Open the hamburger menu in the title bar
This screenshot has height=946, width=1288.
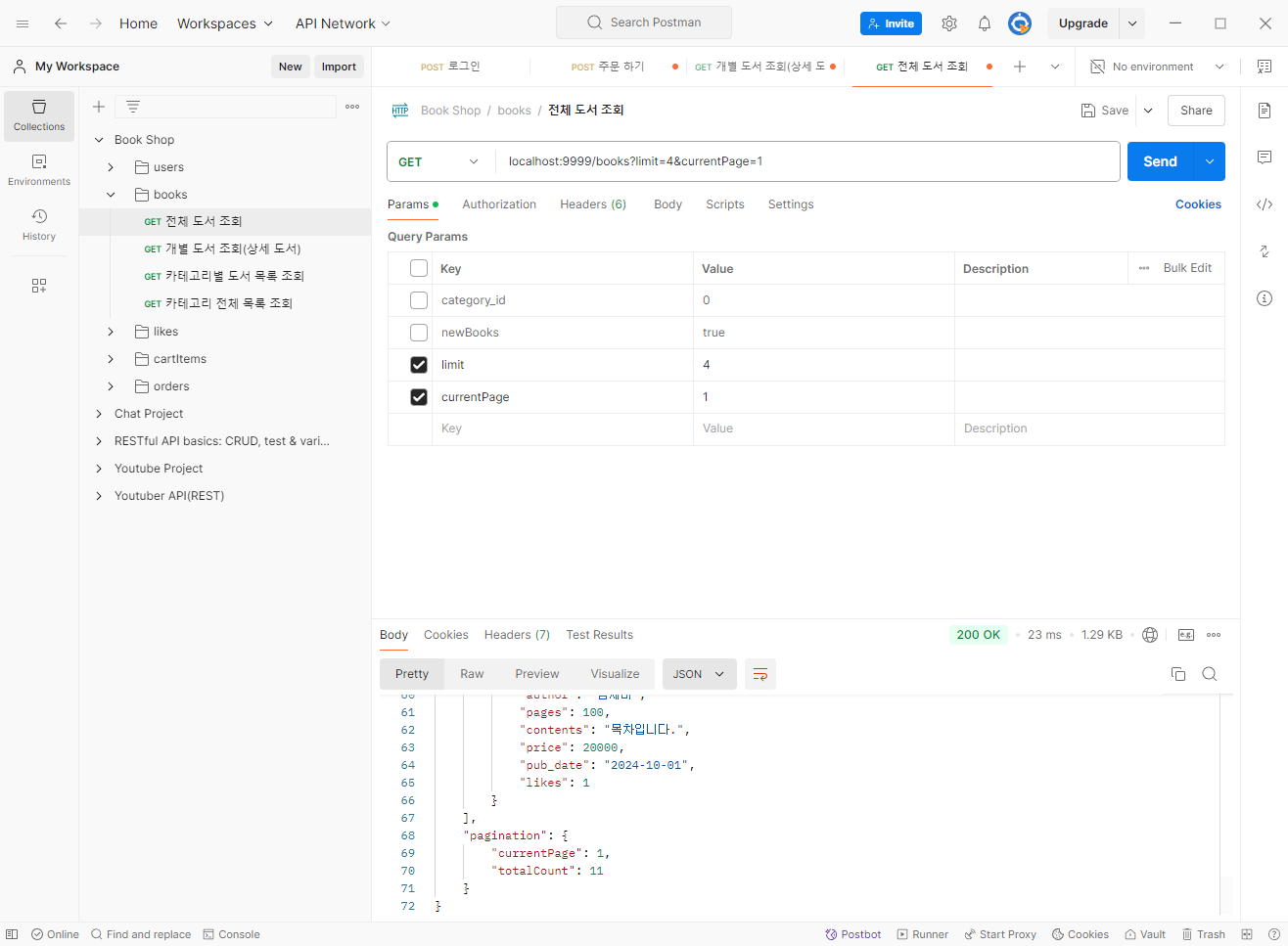(x=23, y=23)
